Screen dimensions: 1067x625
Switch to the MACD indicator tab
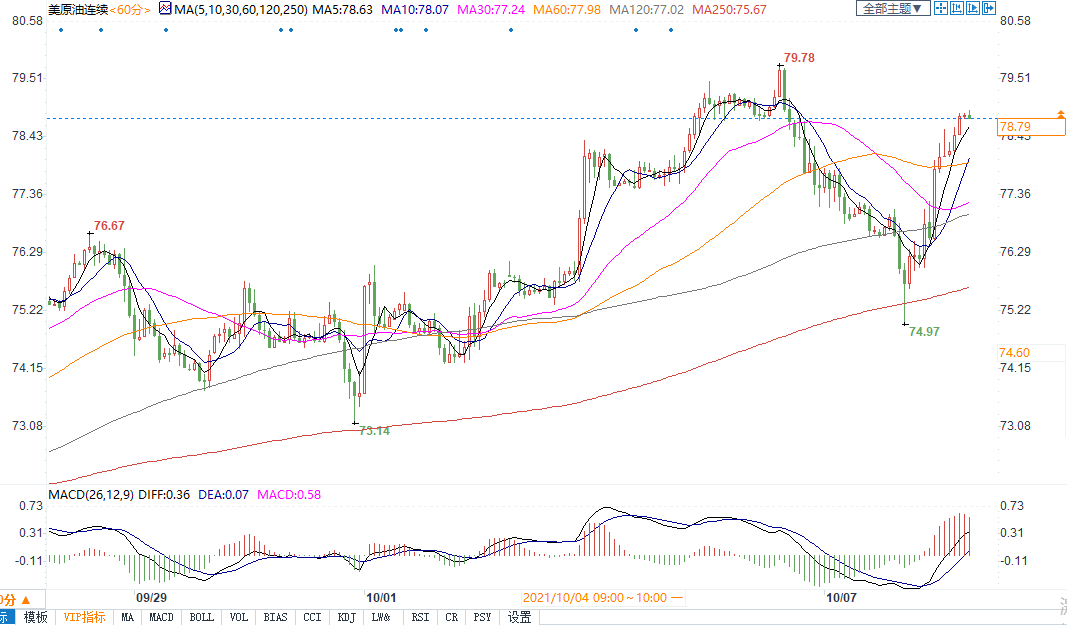coord(162,617)
